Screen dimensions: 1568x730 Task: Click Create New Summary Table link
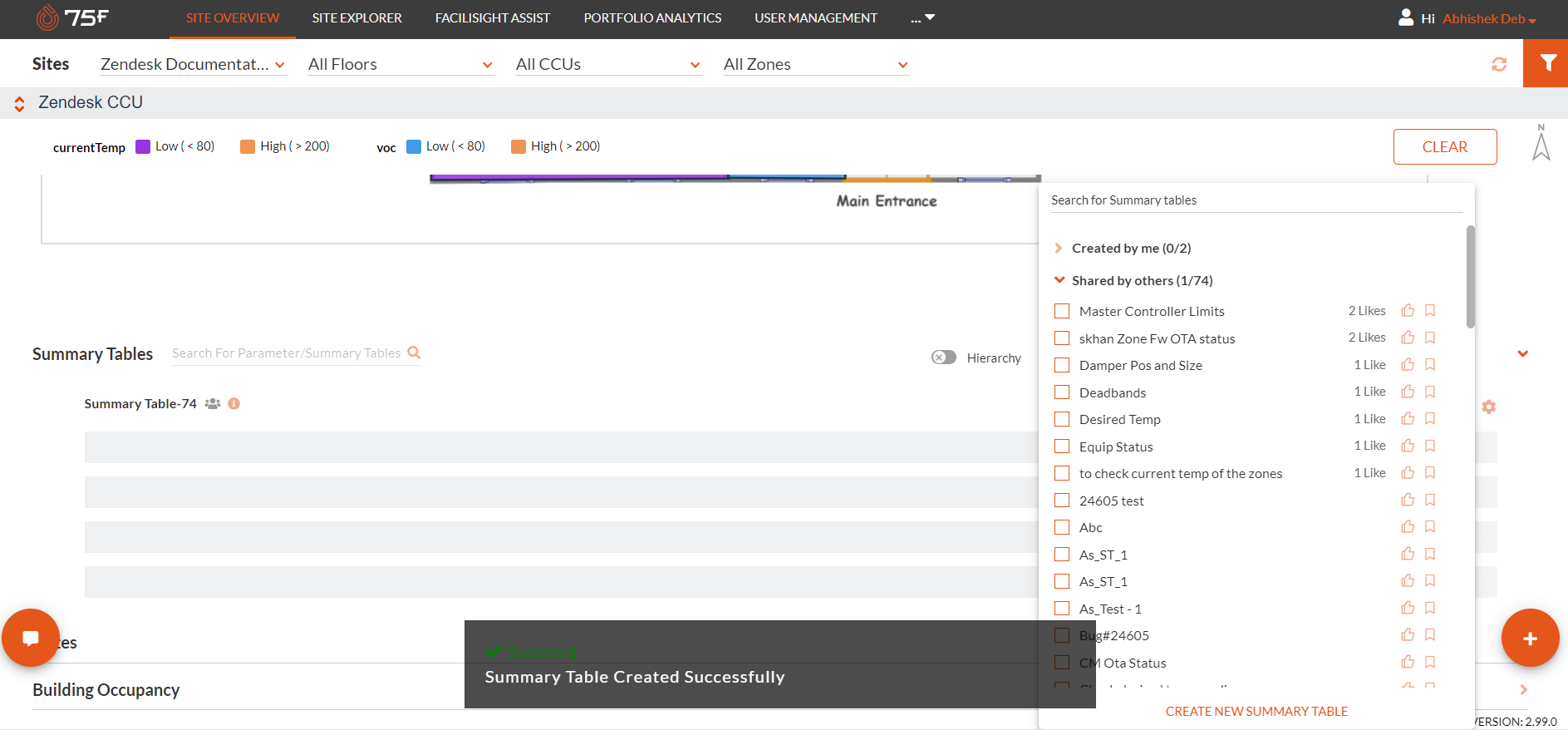(1256, 711)
